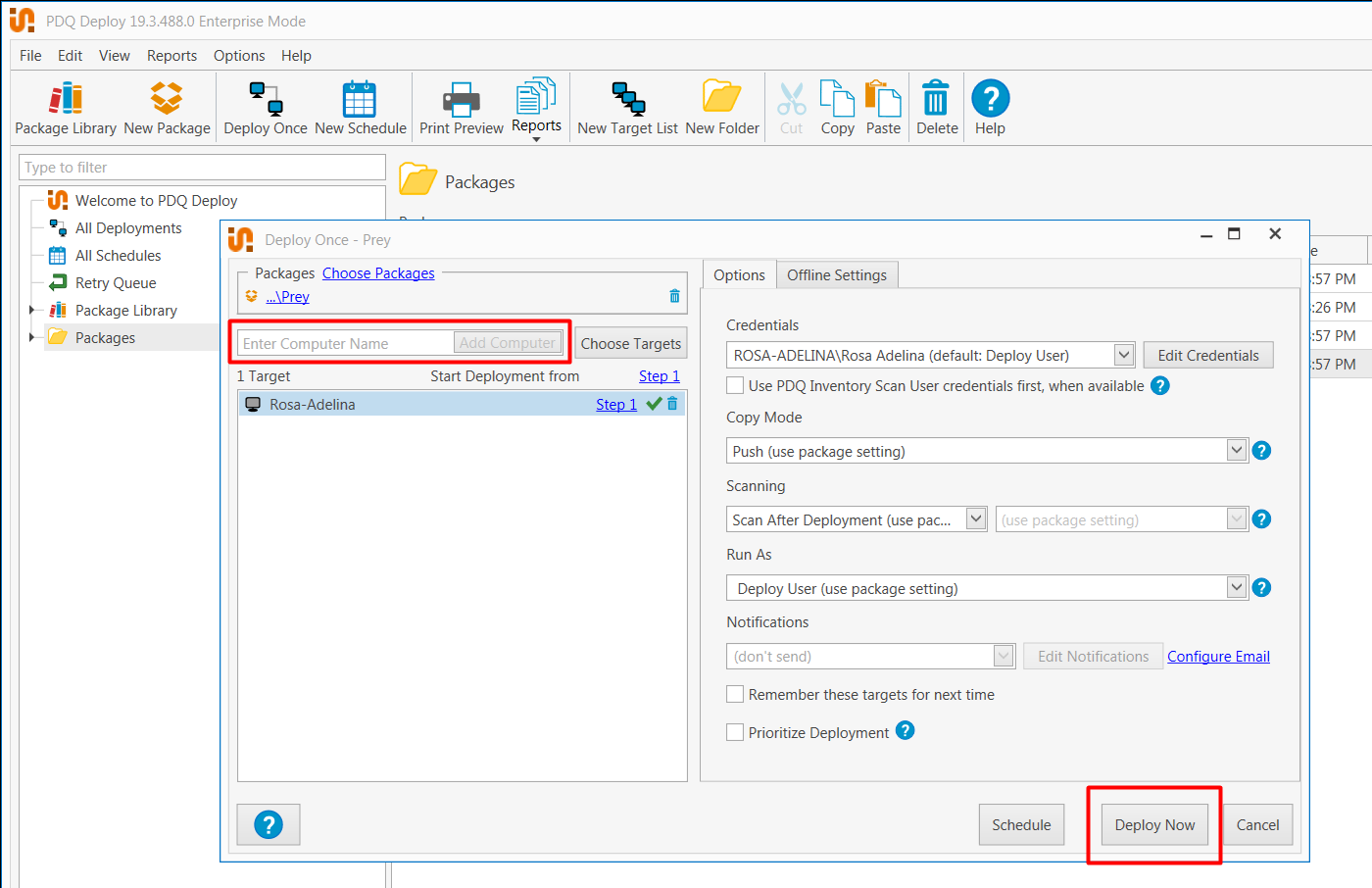Open the Credentials dropdown
Image resolution: width=1372 pixels, height=888 pixels.
coord(1124,355)
